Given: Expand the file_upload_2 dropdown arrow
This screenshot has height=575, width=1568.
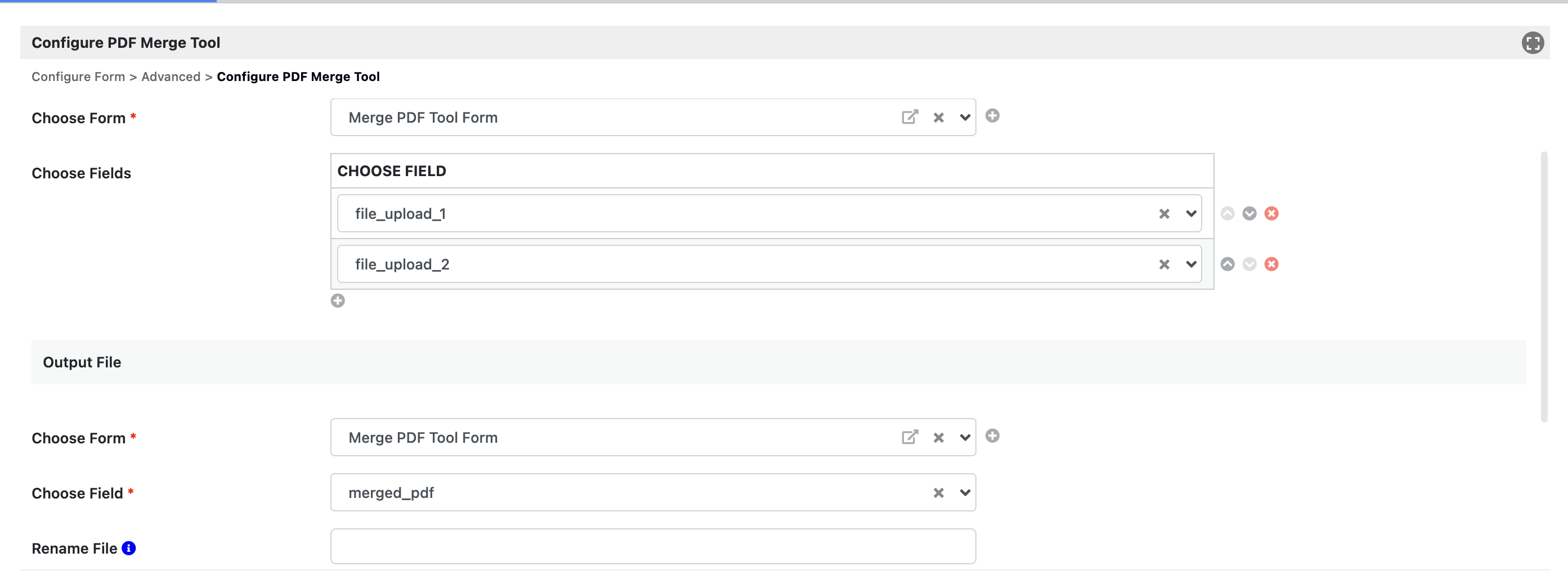Looking at the screenshot, I should pyautogui.click(x=1190, y=264).
